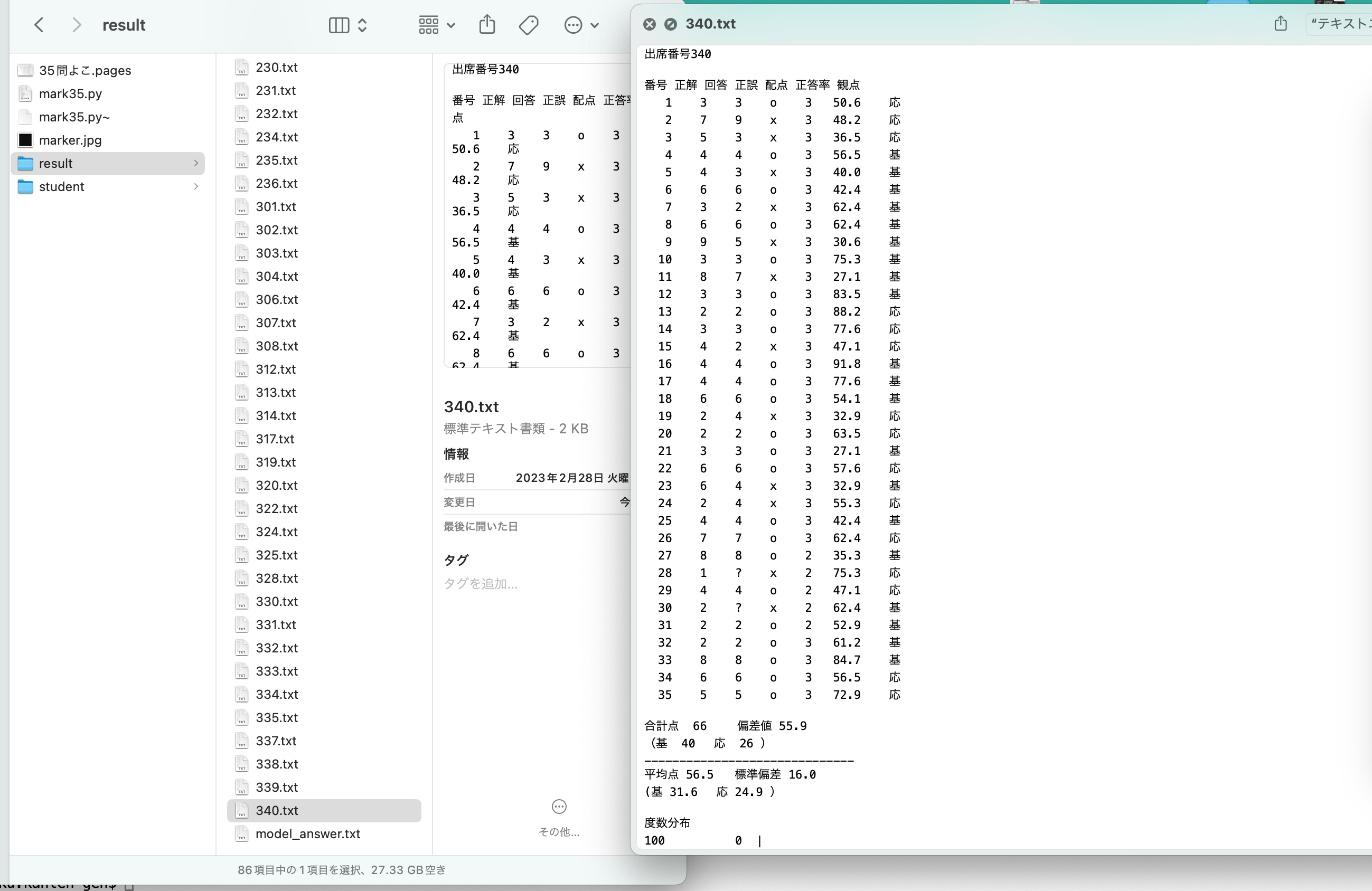Share 340.txt from Quick Look window
The width and height of the screenshot is (1372, 891).
point(1280,24)
